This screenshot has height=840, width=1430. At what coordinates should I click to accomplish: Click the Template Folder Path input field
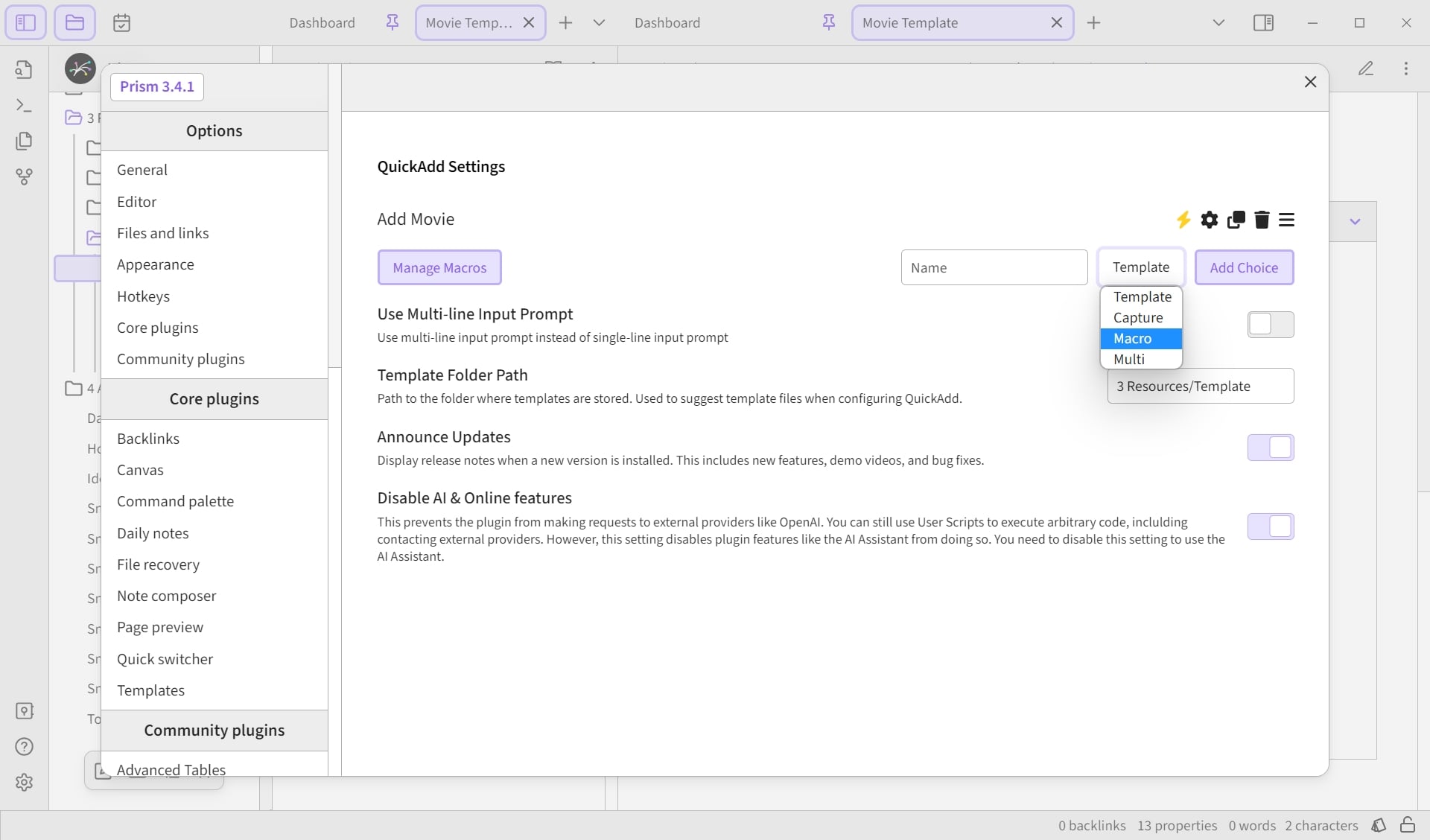click(1201, 386)
